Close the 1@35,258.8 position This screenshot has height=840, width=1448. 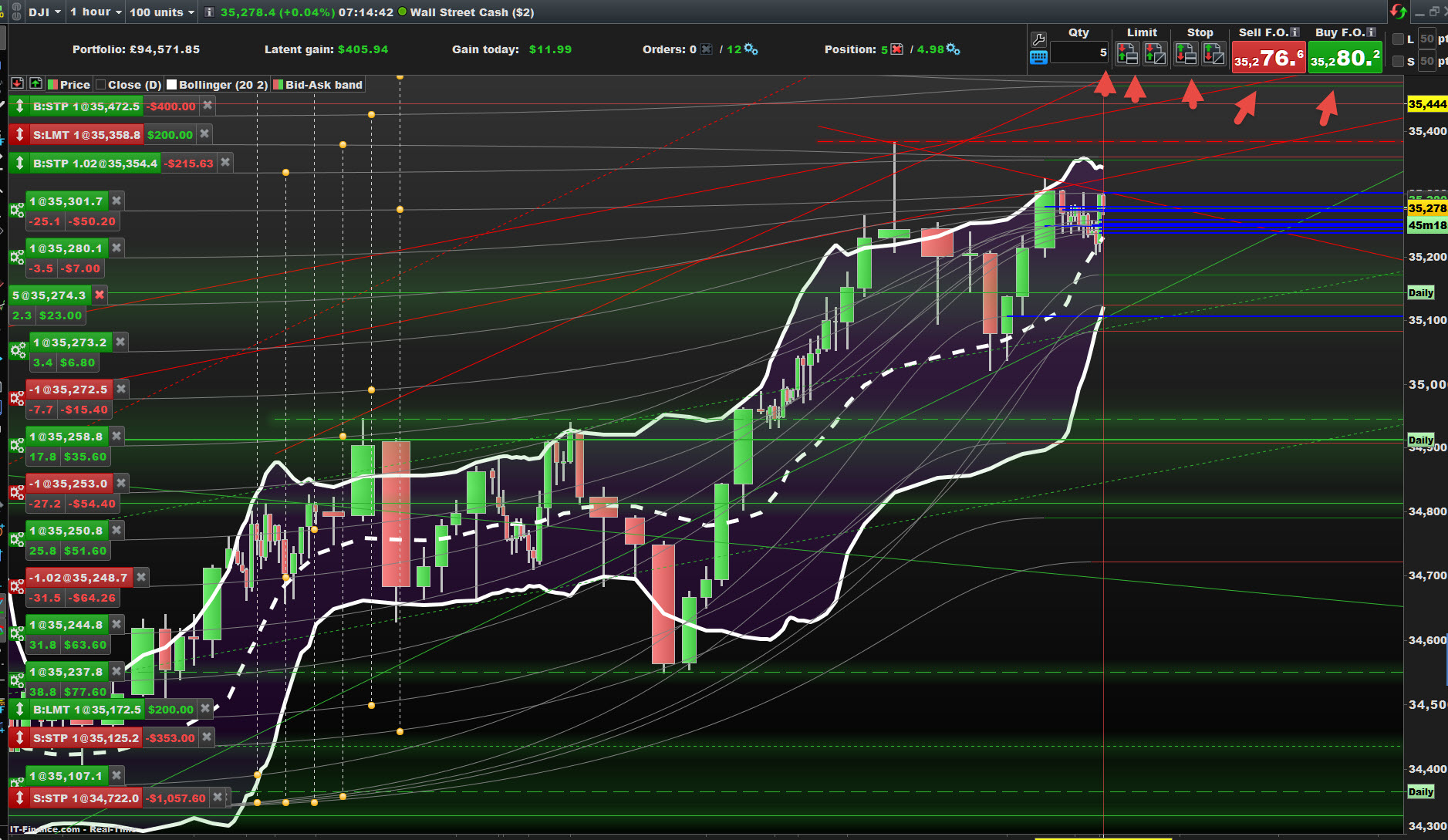pyautogui.click(x=116, y=436)
